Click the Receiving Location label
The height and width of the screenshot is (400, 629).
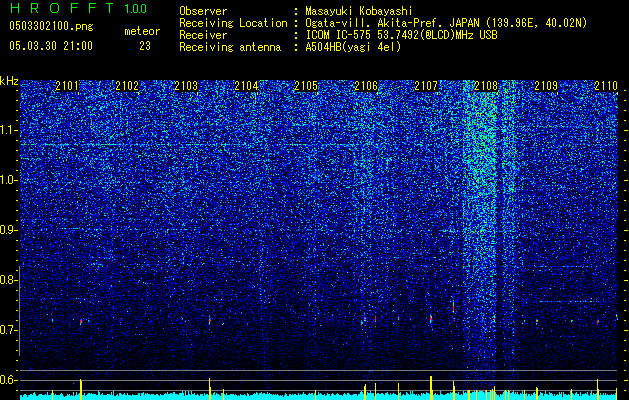[x=233, y=23]
